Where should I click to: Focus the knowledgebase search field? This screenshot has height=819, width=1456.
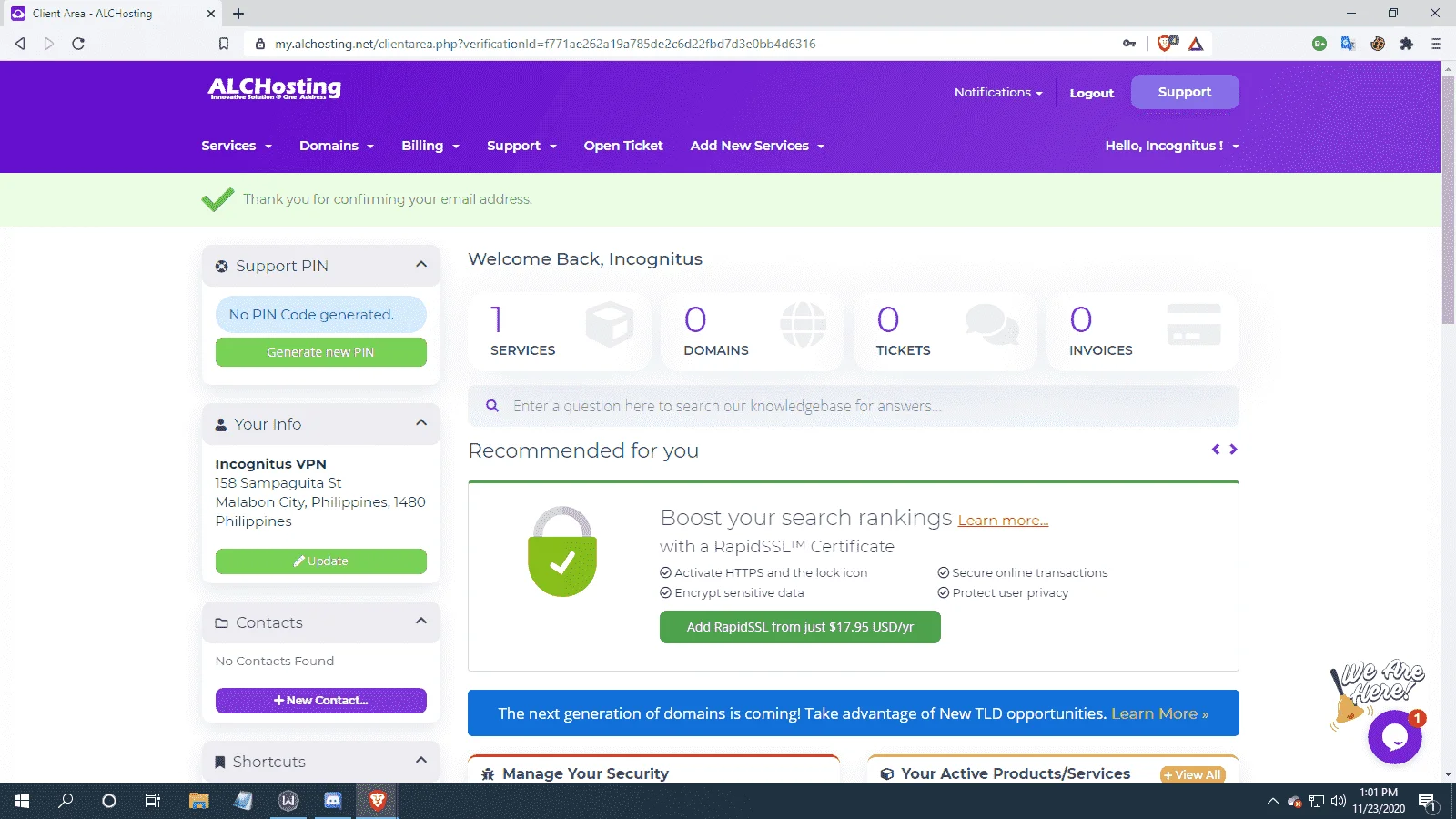pos(854,406)
